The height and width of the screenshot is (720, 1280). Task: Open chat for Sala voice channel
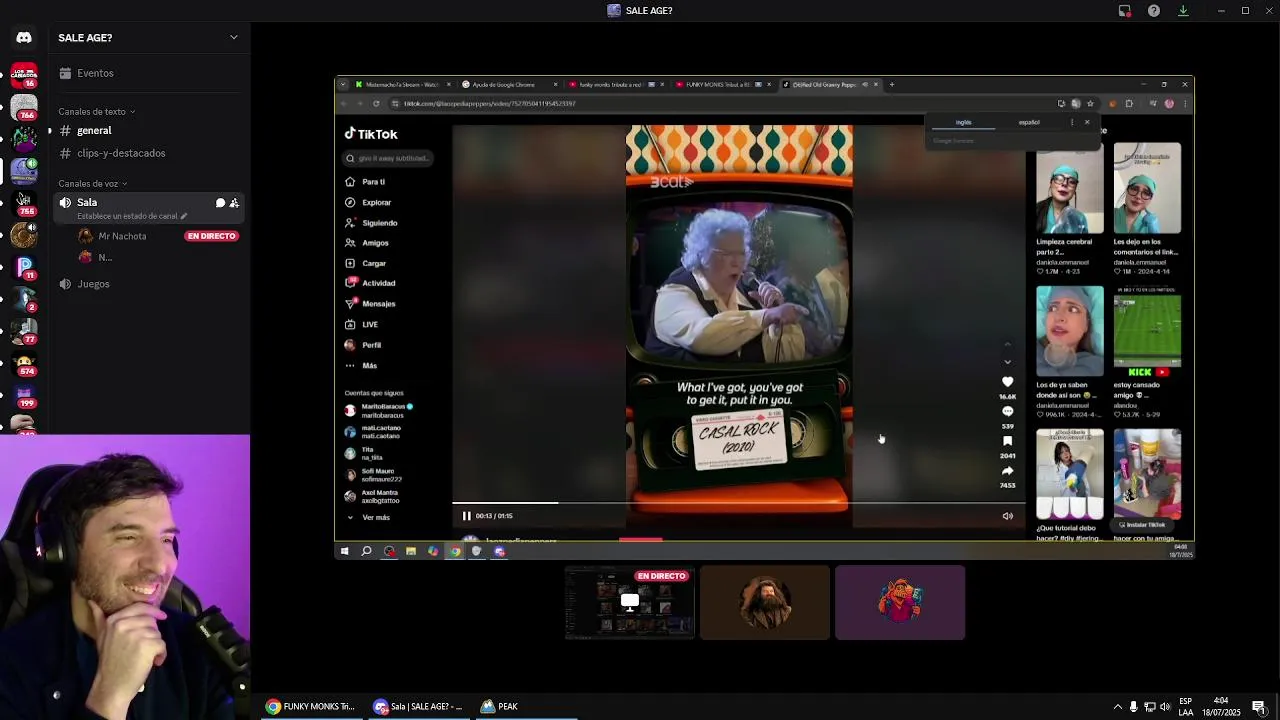point(220,203)
